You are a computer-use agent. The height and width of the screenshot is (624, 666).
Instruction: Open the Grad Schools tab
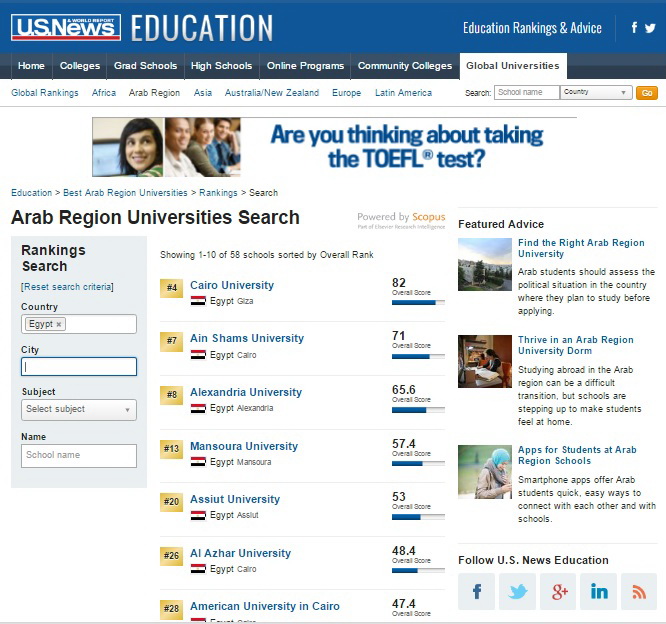click(145, 66)
